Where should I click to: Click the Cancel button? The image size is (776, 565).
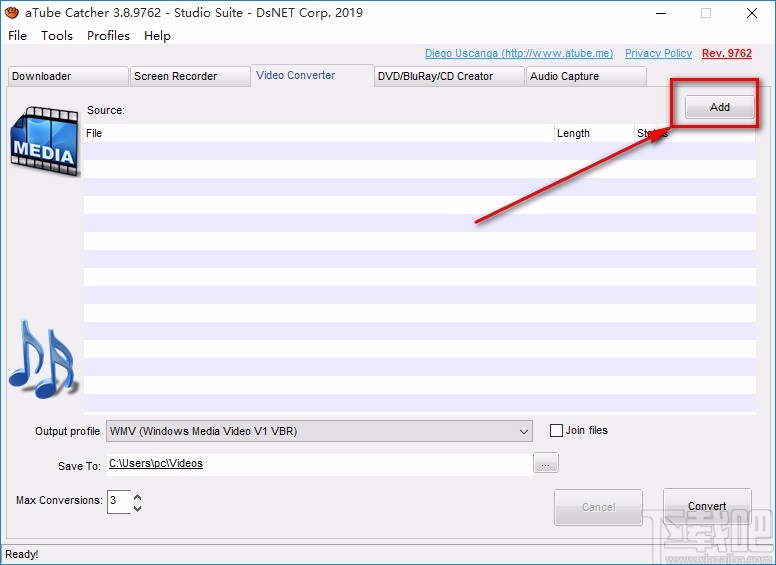(x=598, y=507)
